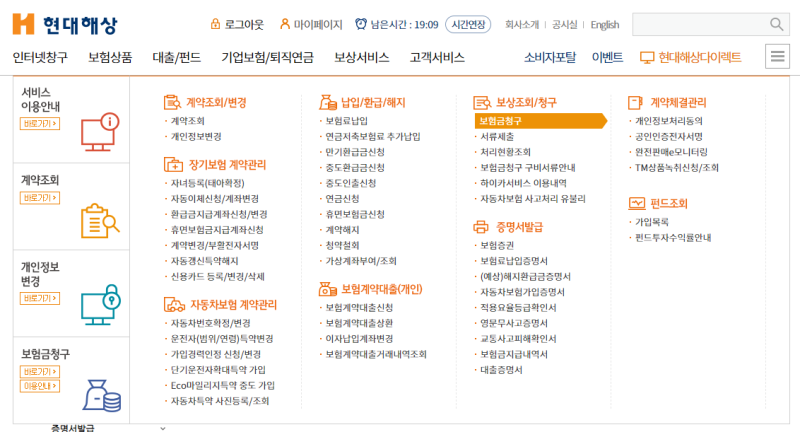The image size is (800, 432).
Task: Open the 개인정보변경 link
Action: [x=196, y=137]
